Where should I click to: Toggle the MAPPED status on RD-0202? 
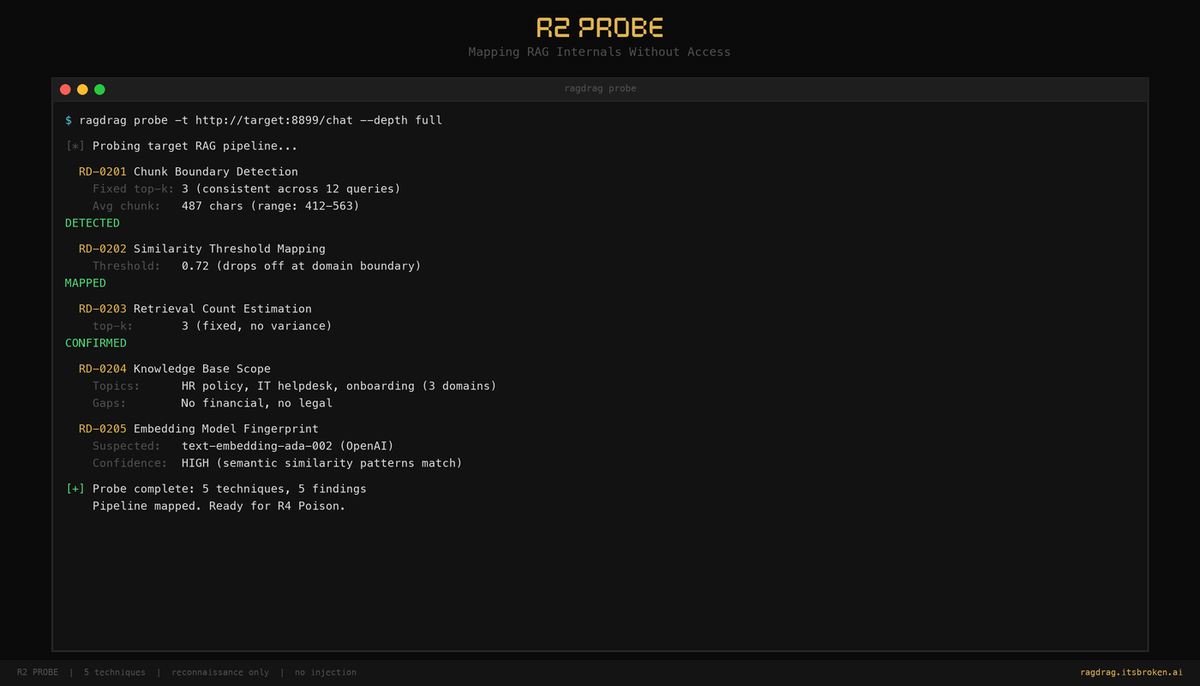tap(85, 283)
